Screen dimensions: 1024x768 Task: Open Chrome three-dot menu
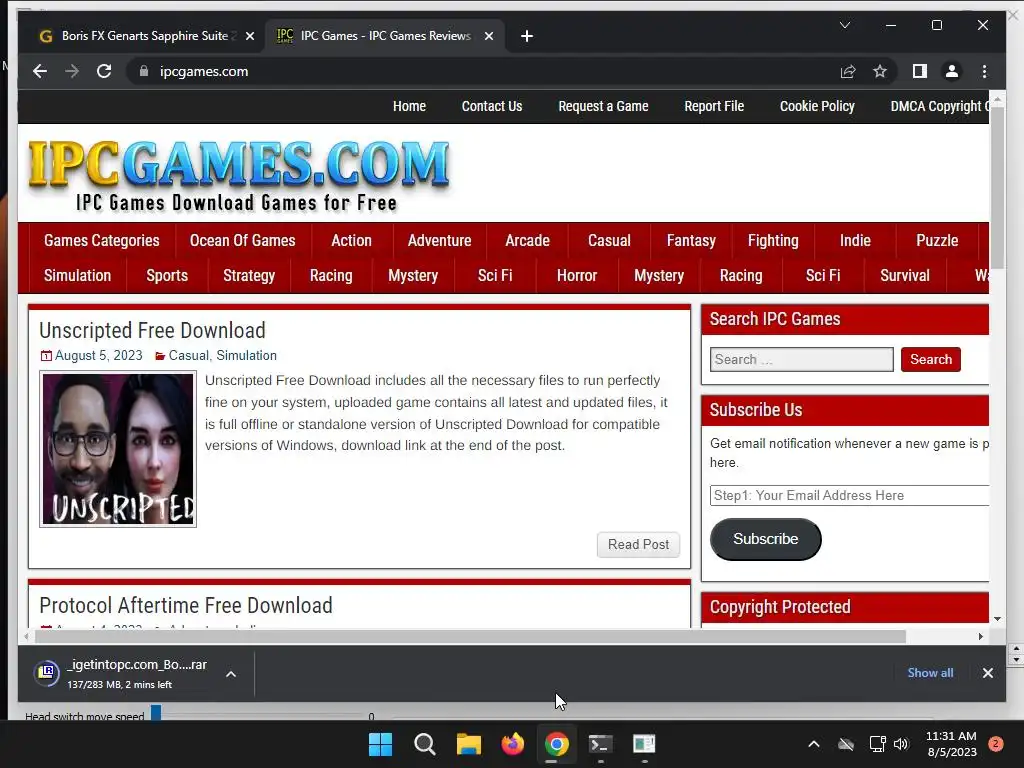(x=984, y=71)
